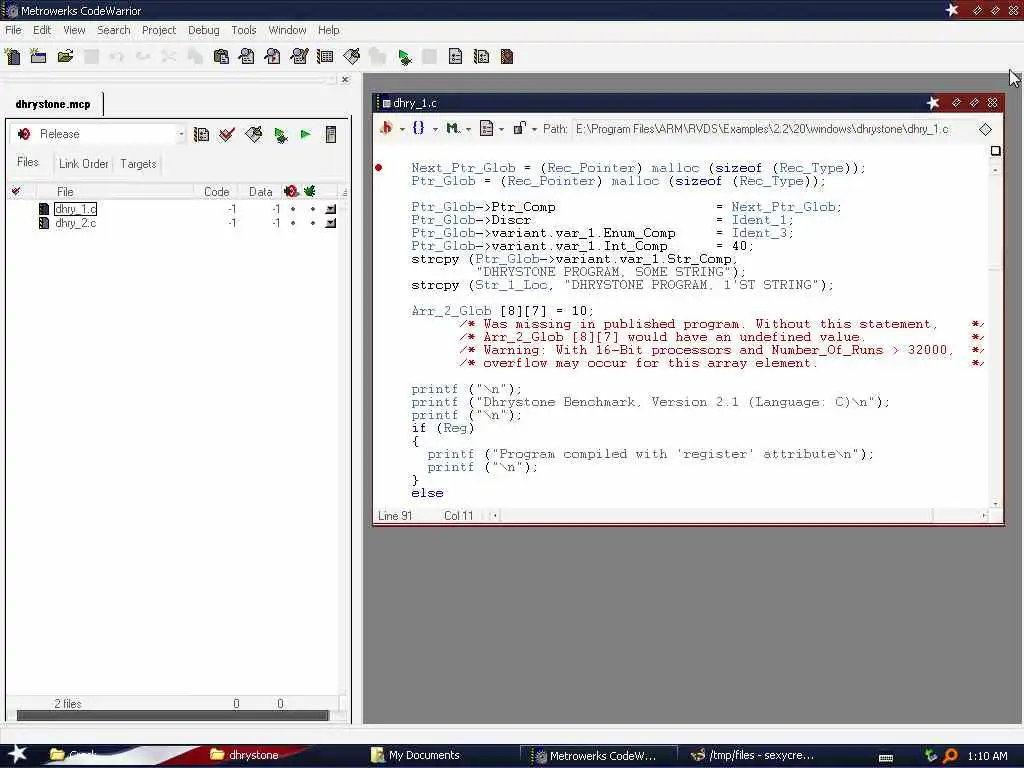Viewport: 1024px width, 768px height.
Task: Open the document settings popup in editor
Action: tap(487, 128)
